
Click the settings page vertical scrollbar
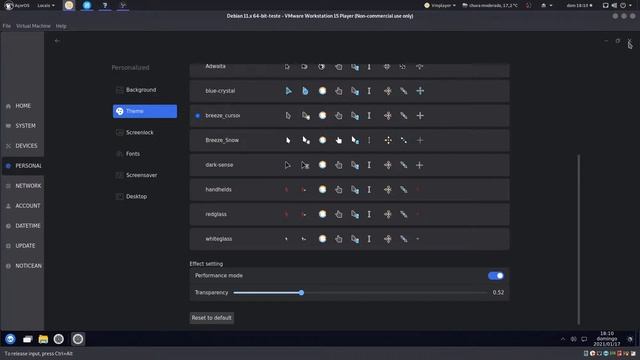point(578,239)
